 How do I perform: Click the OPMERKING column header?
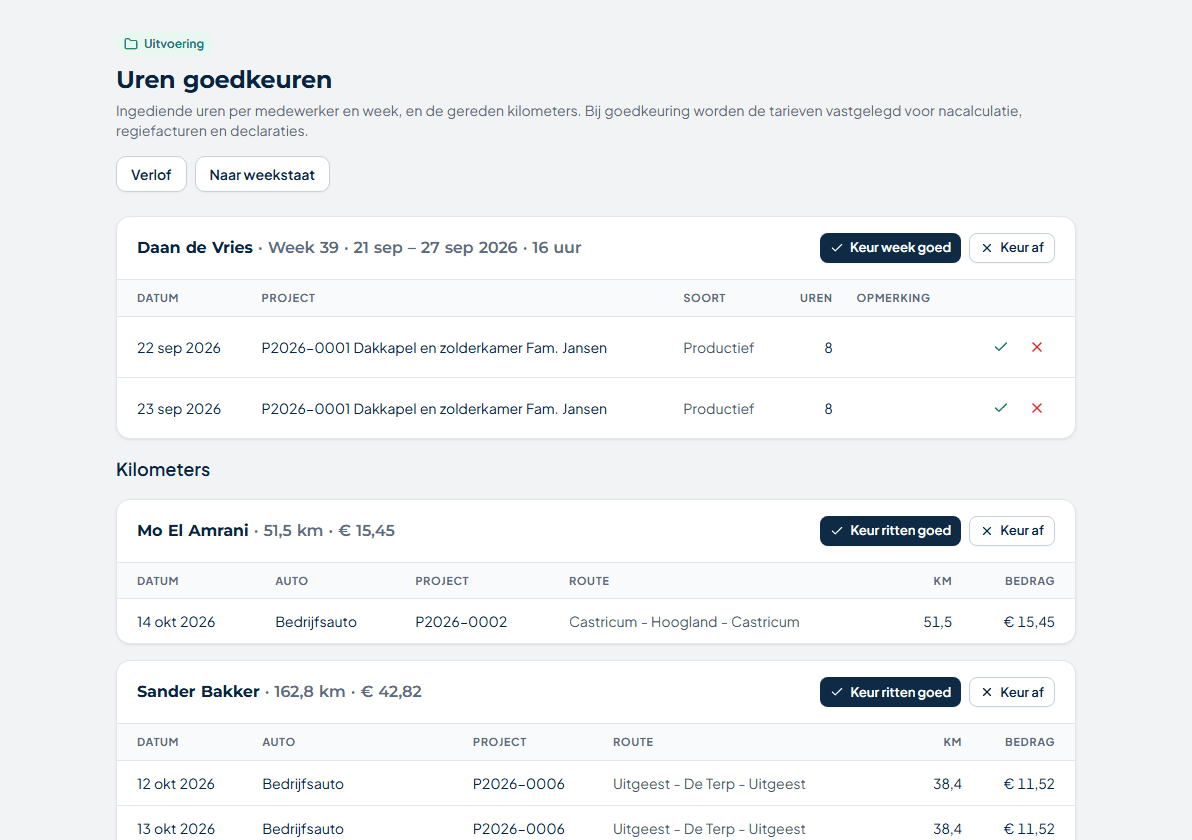click(x=893, y=298)
